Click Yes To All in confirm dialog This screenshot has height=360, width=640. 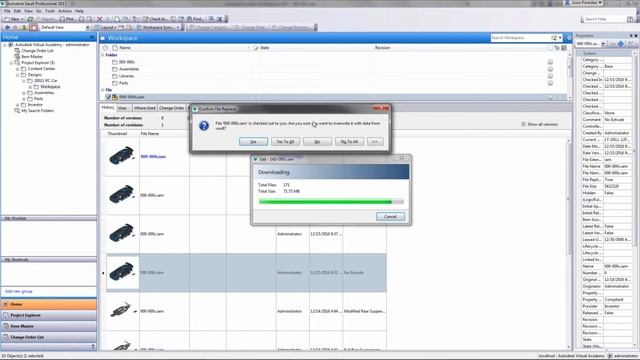click(x=285, y=142)
